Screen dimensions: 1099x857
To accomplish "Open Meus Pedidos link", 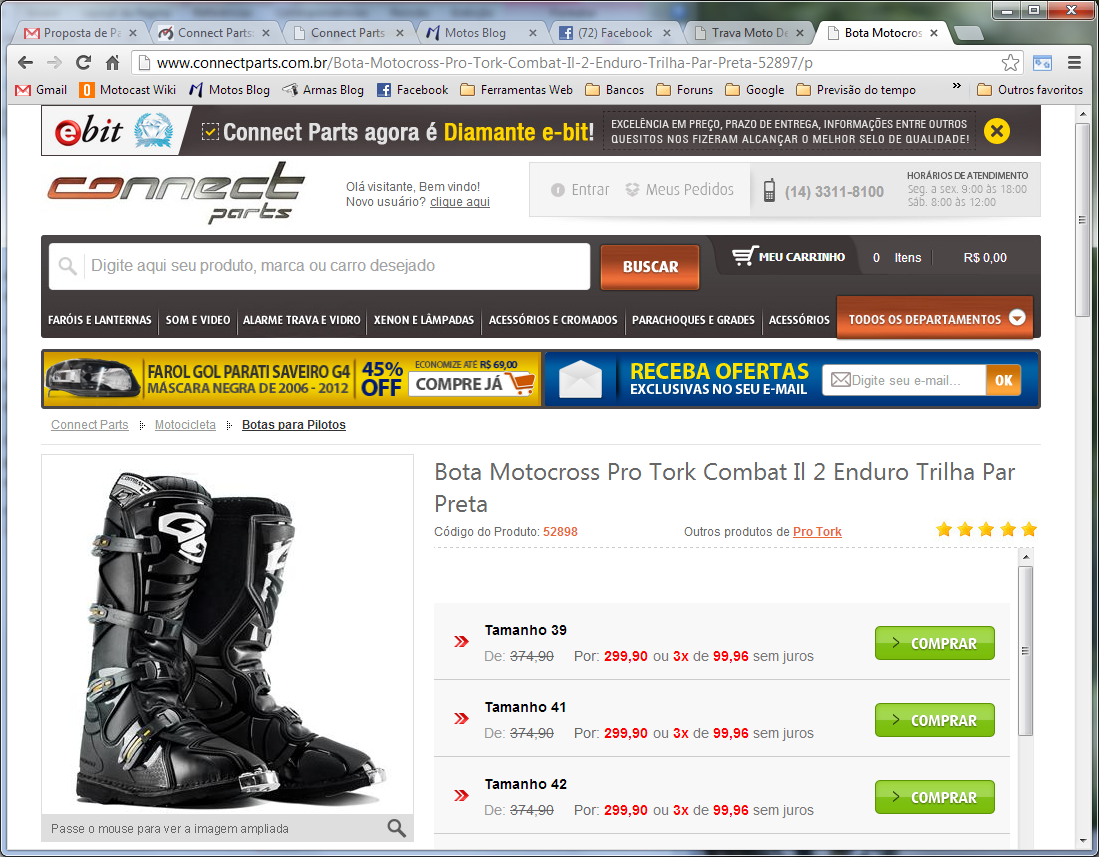I will [x=679, y=189].
